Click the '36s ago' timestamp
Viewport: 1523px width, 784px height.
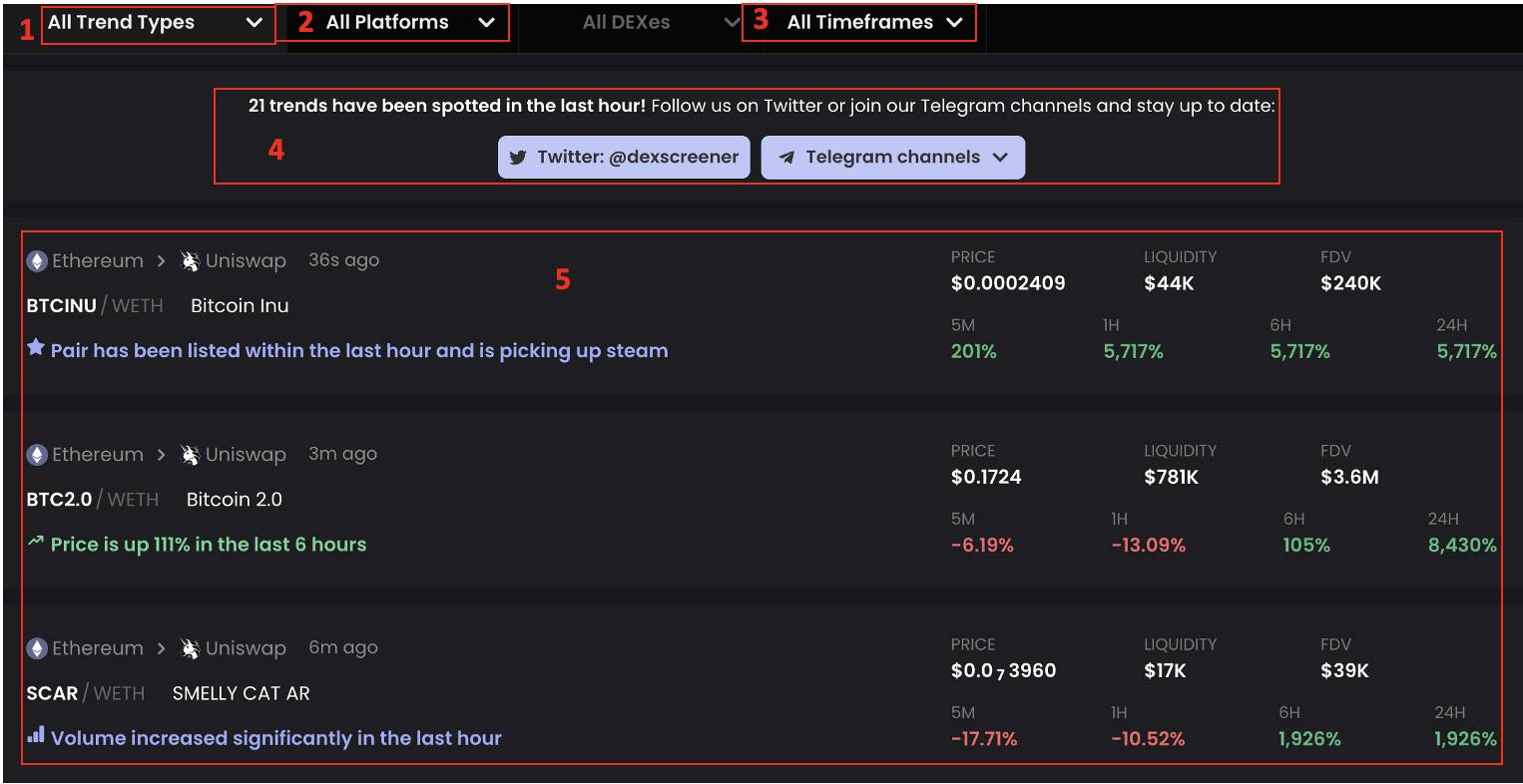pos(344,260)
